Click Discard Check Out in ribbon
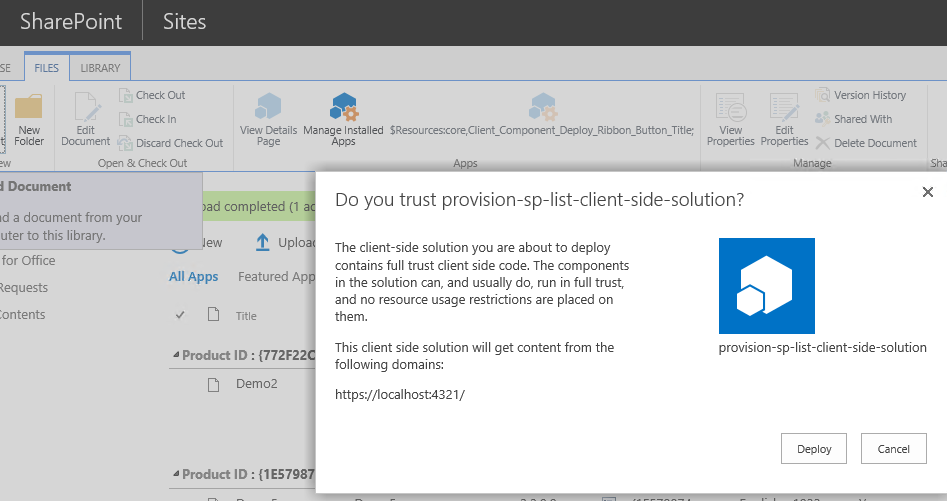The height and width of the screenshot is (501, 947). (x=171, y=143)
